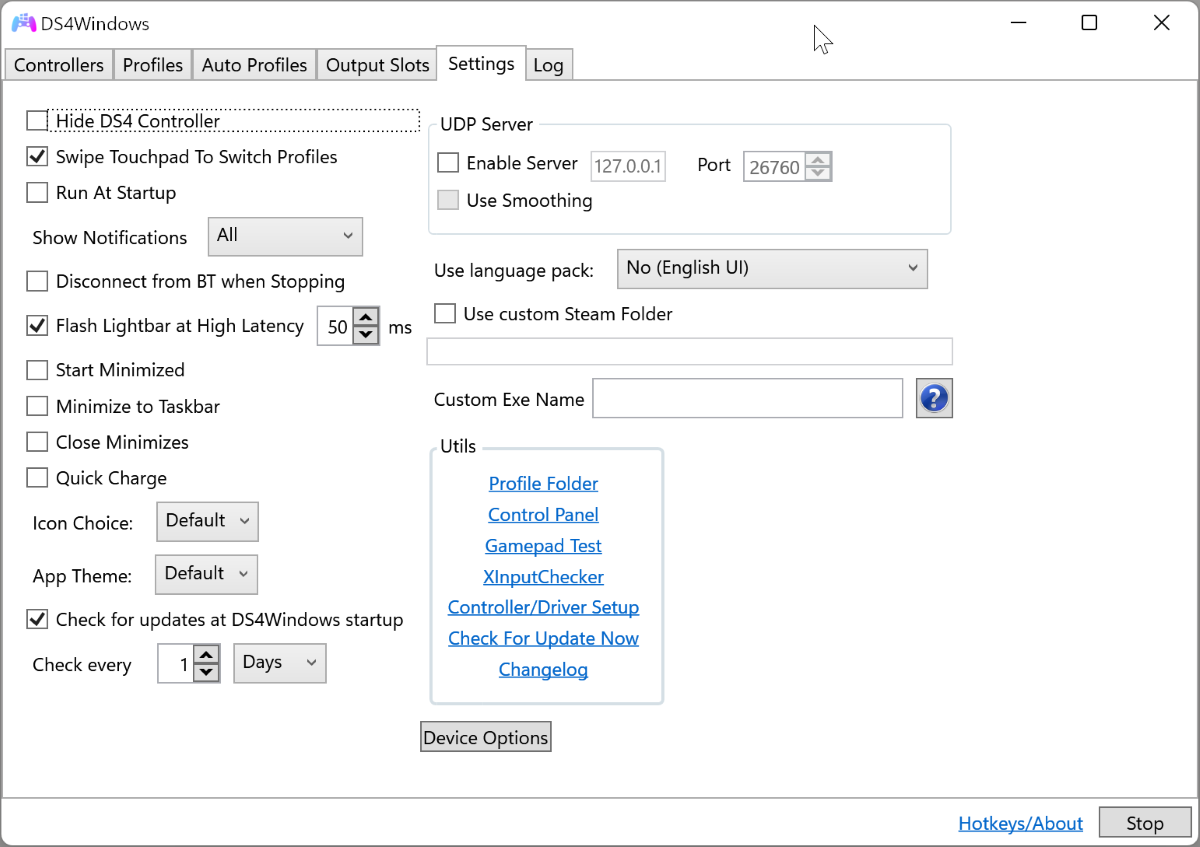Screen dimensions: 1200x847
Task: Maximize the DS4Windows window
Action: point(1090,23)
